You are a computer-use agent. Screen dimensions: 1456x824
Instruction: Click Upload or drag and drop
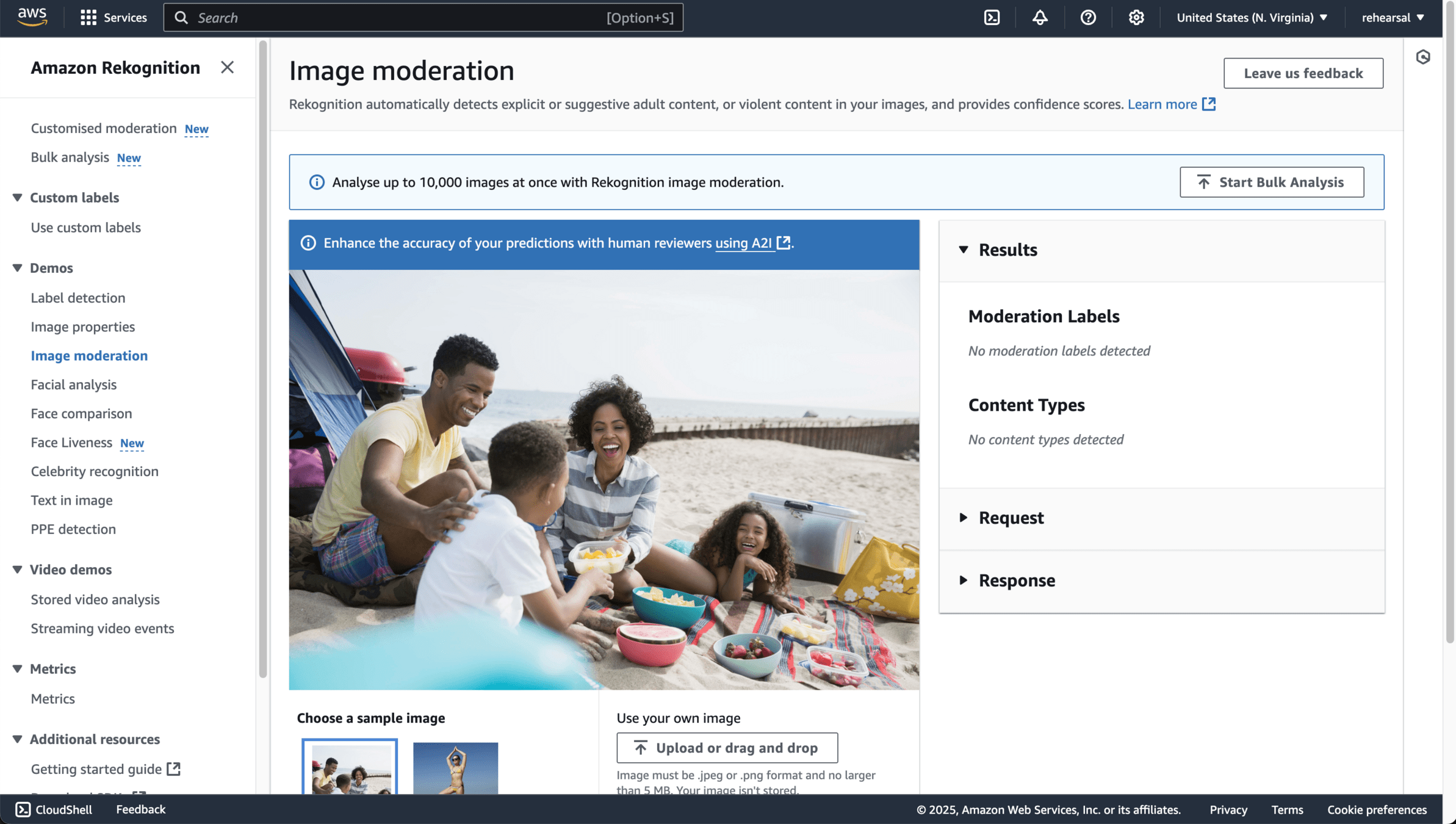point(727,748)
